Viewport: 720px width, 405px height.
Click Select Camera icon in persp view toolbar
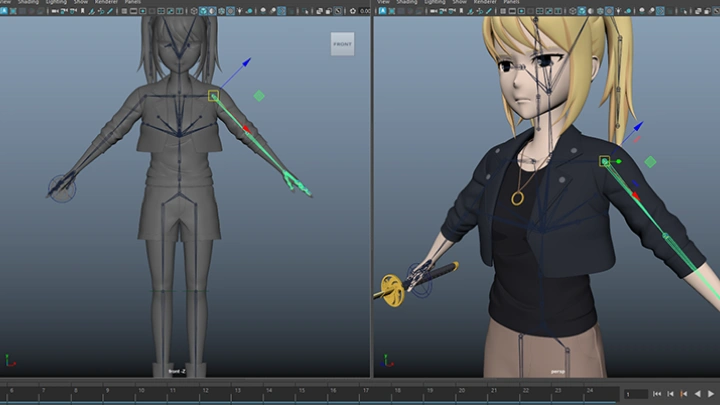click(433, 11)
